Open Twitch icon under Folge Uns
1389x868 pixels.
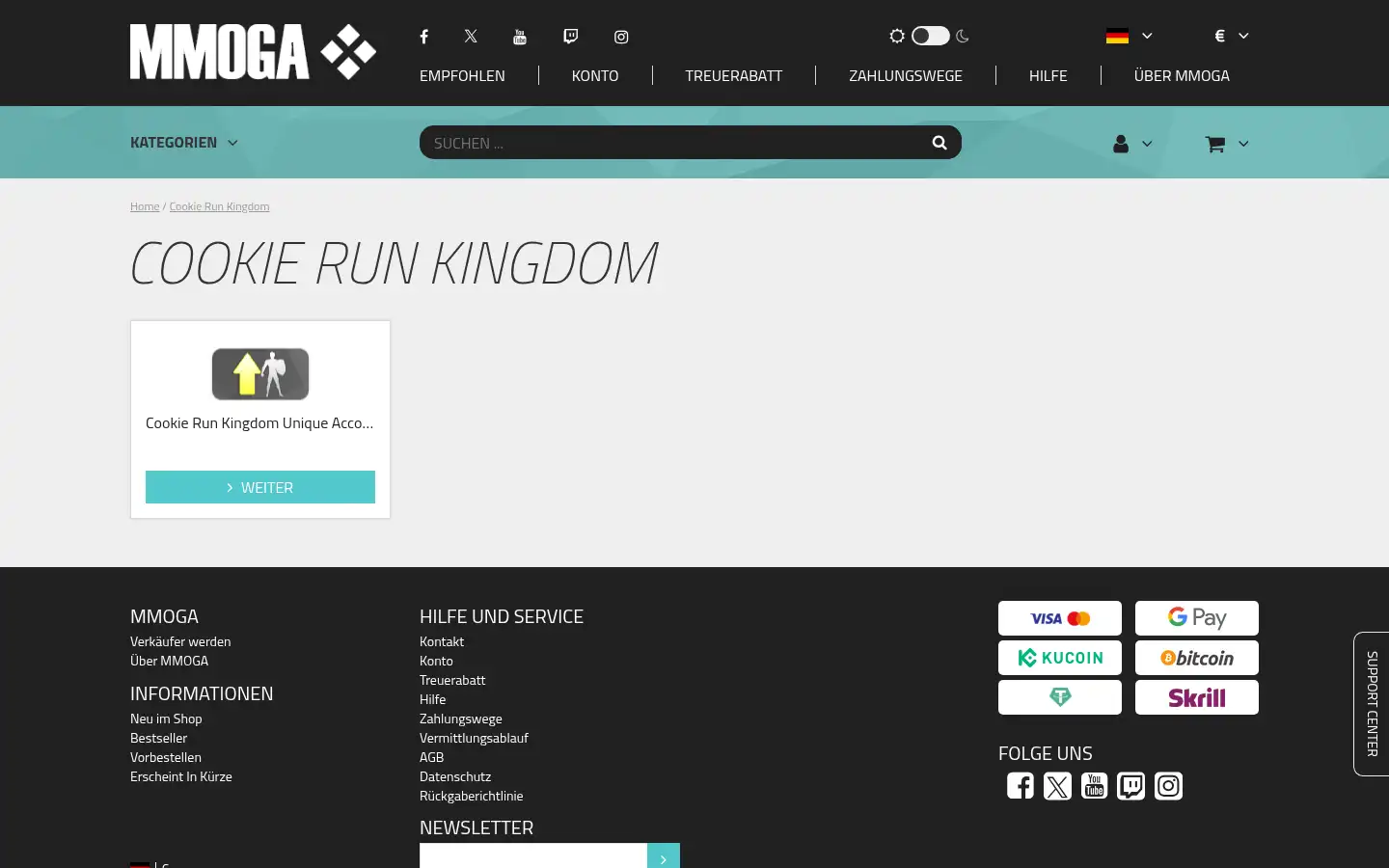(x=1130, y=786)
